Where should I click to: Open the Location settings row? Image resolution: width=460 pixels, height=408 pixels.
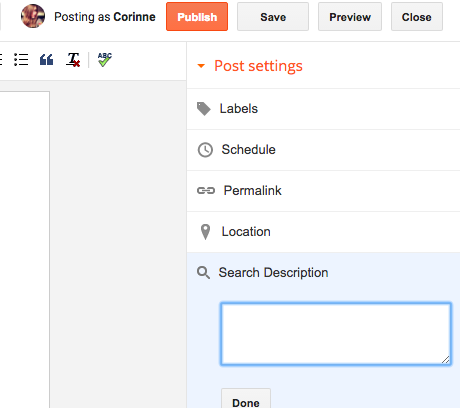(323, 232)
